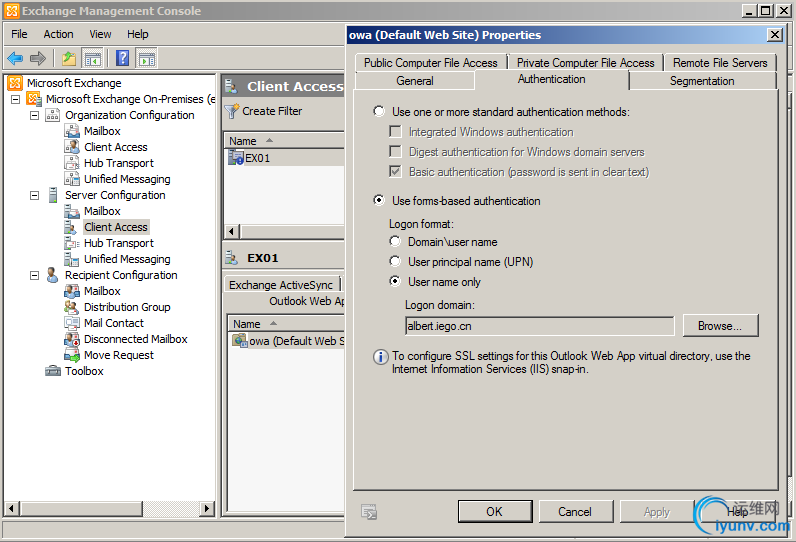Screen dimensions: 796x542
Task: Click the Logon domain text field
Action: coord(540,326)
